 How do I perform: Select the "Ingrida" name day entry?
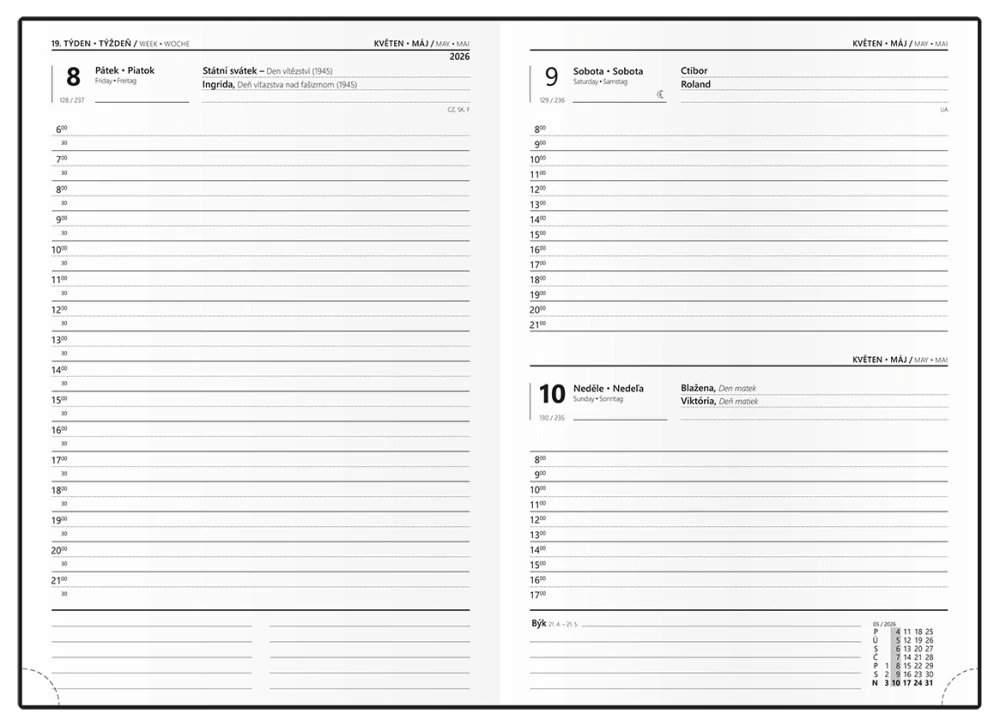coord(217,84)
